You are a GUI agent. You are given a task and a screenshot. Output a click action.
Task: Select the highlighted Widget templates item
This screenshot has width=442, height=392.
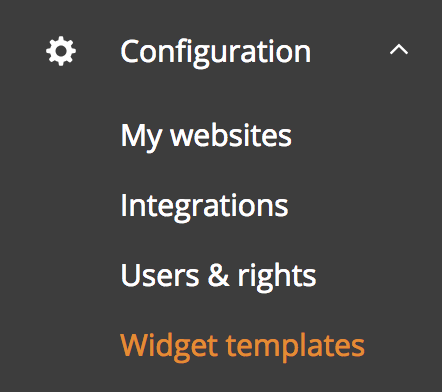(242, 346)
